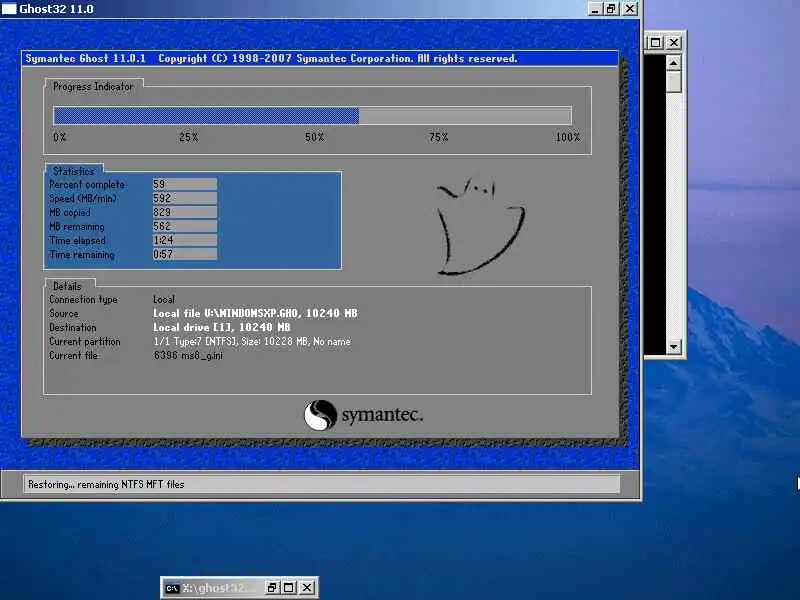
Task: Click the X:\ghost32 minimized window cmd icon
Action: point(172,588)
